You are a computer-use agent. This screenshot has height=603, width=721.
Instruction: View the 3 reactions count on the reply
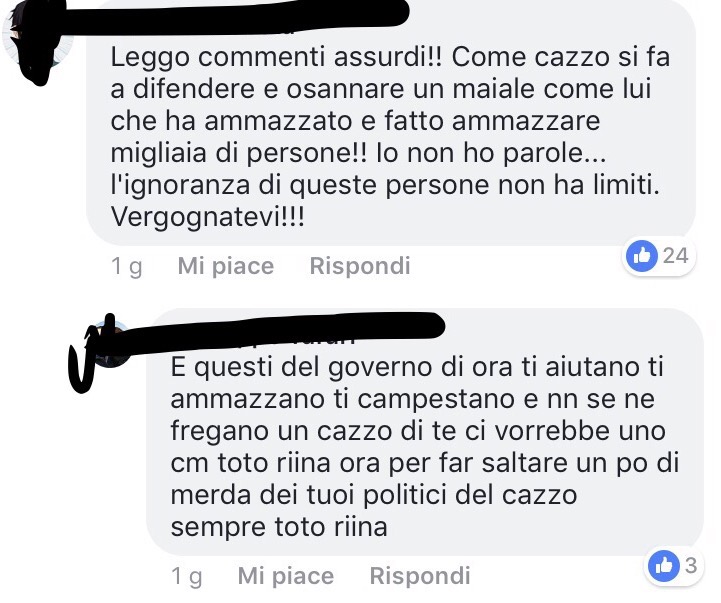pyautogui.click(x=690, y=565)
